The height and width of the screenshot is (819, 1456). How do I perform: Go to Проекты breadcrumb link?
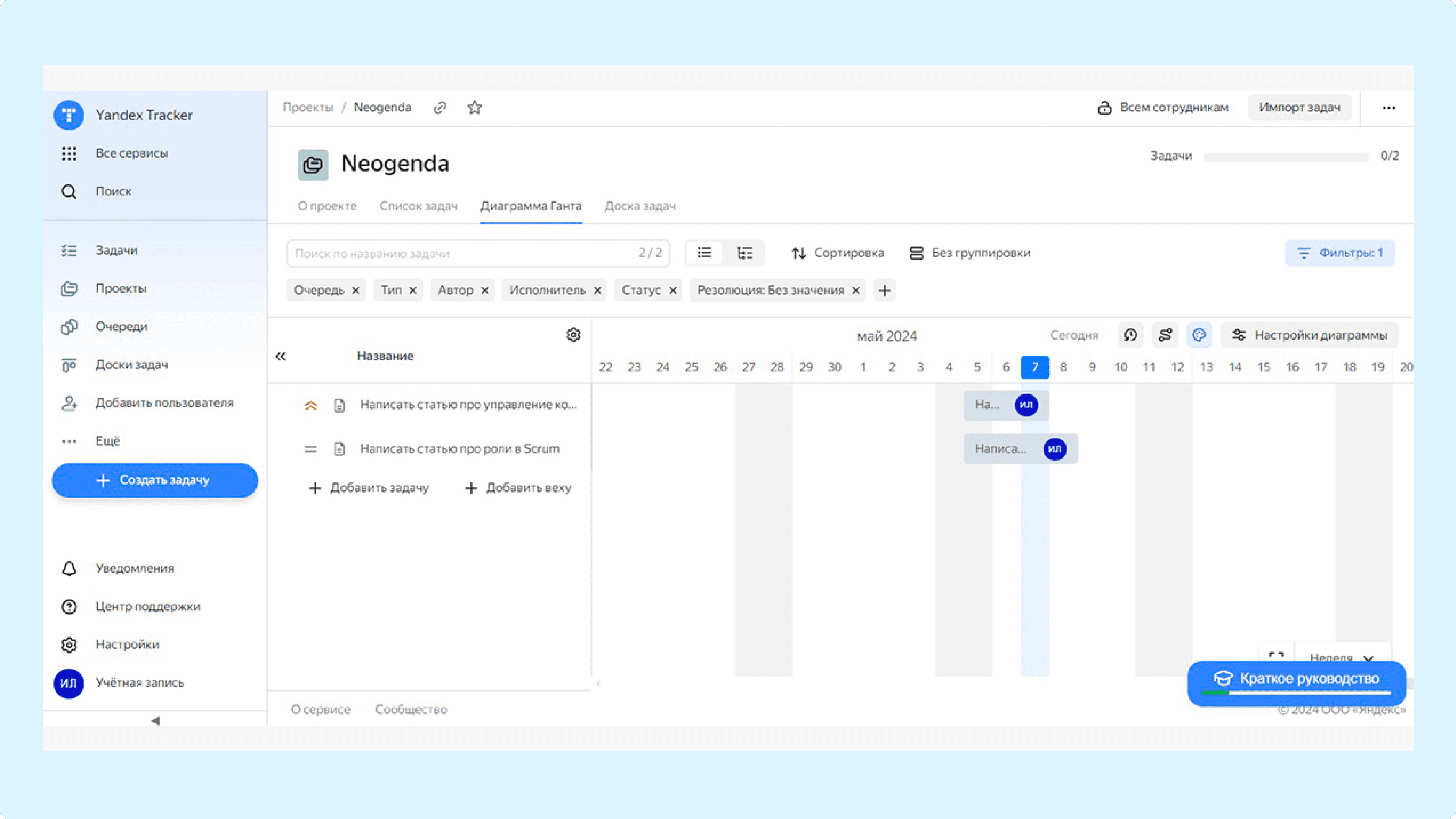tap(308, 107)
